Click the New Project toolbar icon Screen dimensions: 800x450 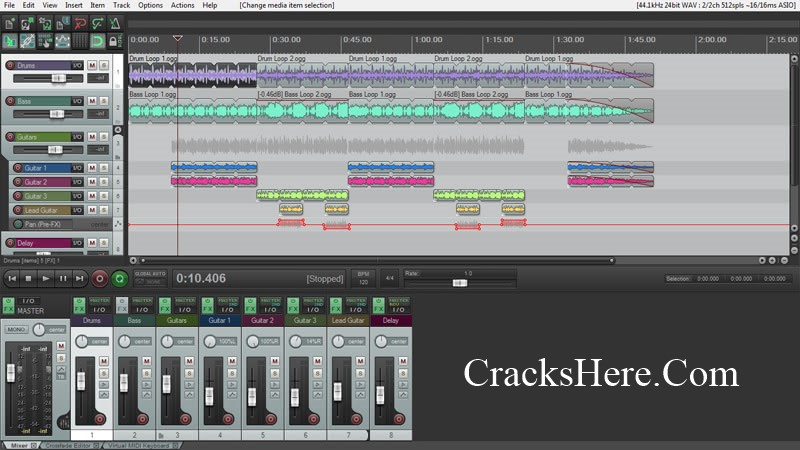[10, 23]
